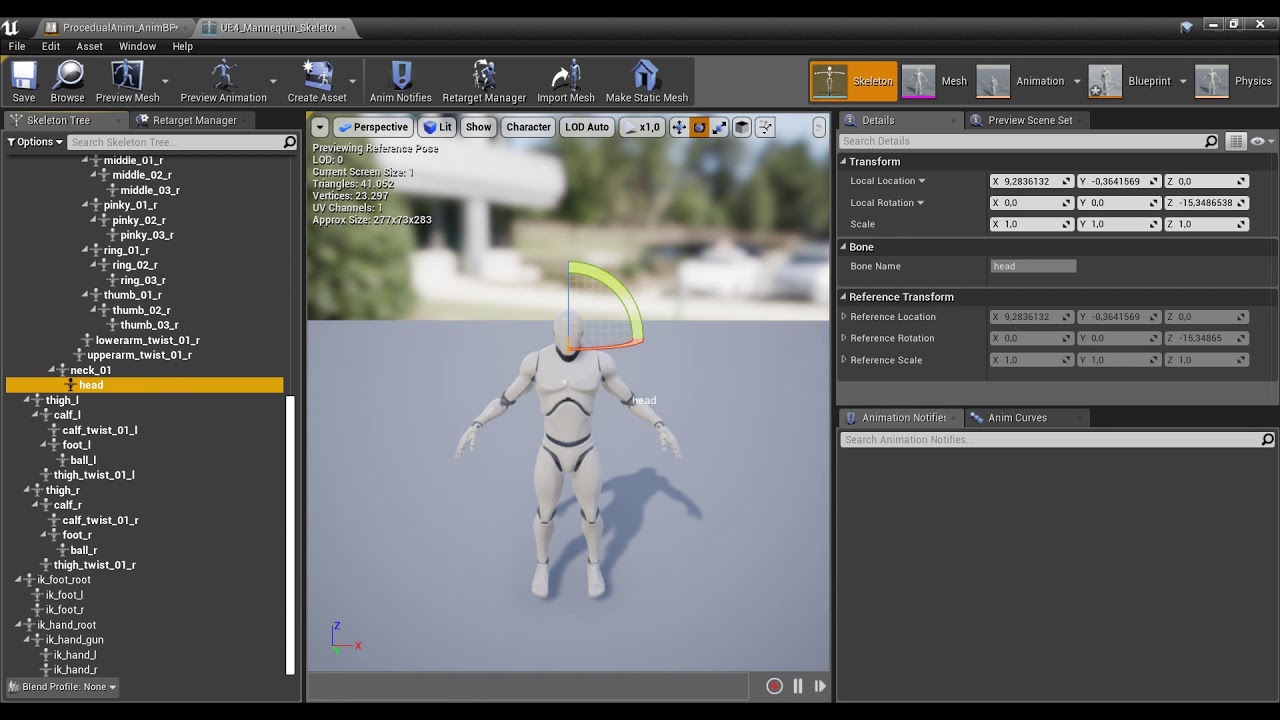Open the Blend Profile dropdown
1280x720 pixels.
tap(62, 687)
